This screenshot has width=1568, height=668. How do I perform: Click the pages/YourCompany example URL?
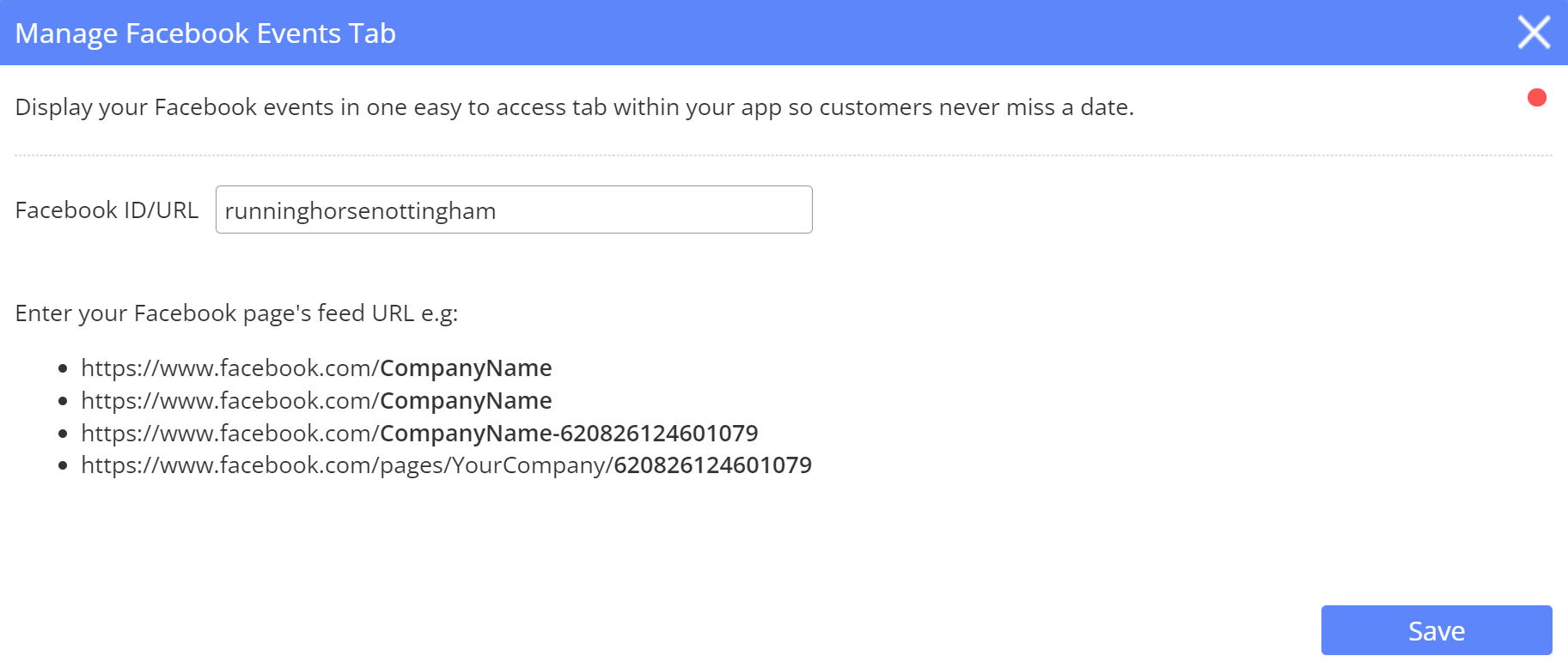(446, 465)
